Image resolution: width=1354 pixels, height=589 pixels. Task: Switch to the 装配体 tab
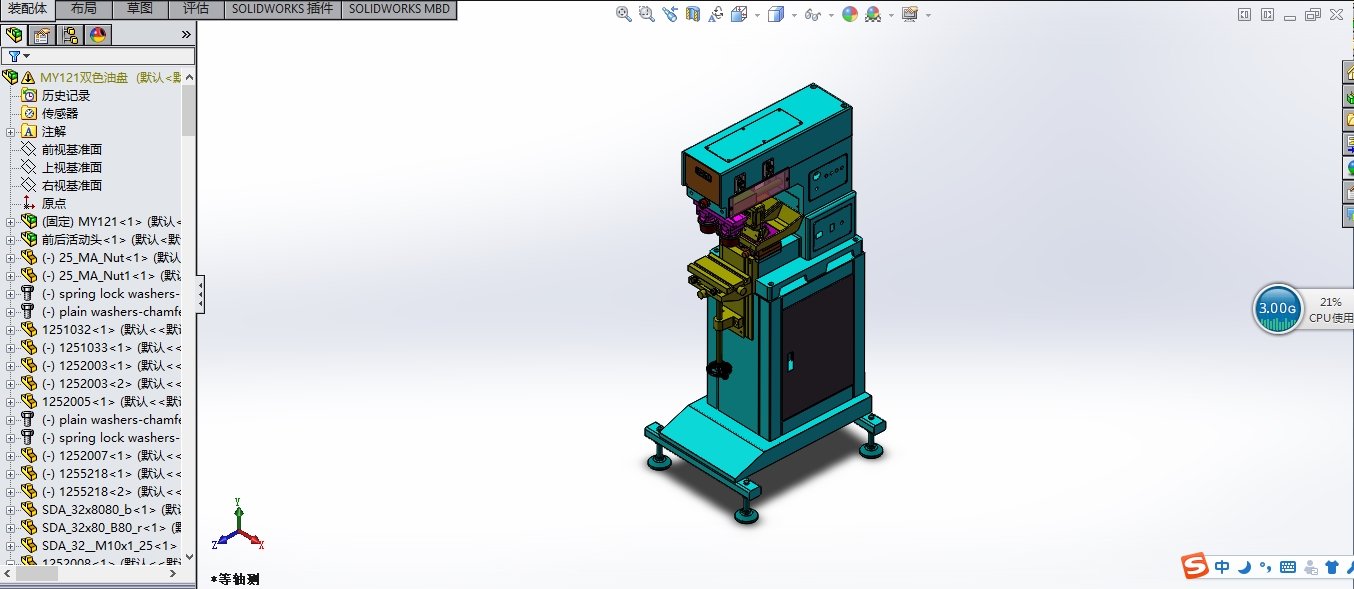pyautogui.click(x=28, y=9)
